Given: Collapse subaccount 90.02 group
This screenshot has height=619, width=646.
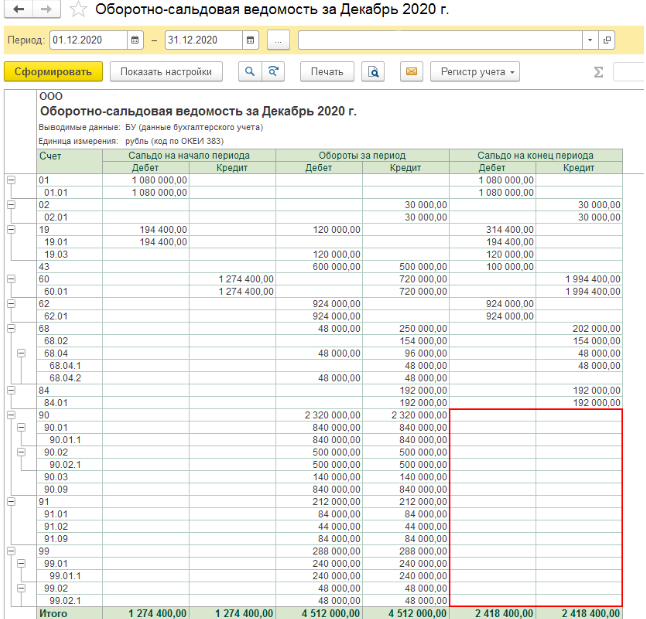Looking at the screenshot, I should click(21, 452).
